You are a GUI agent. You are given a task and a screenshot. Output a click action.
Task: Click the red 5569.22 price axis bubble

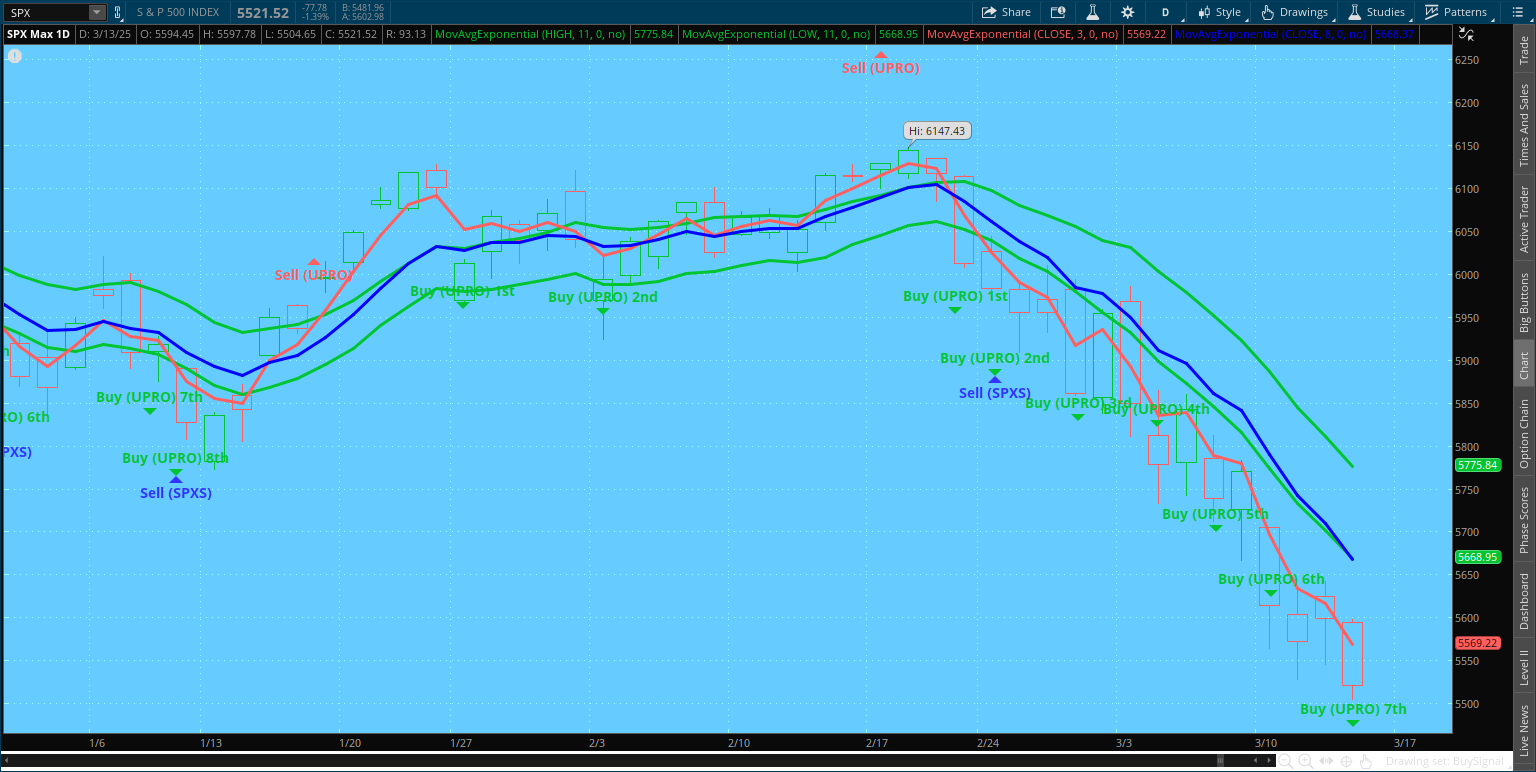(x=1478, y=643)
